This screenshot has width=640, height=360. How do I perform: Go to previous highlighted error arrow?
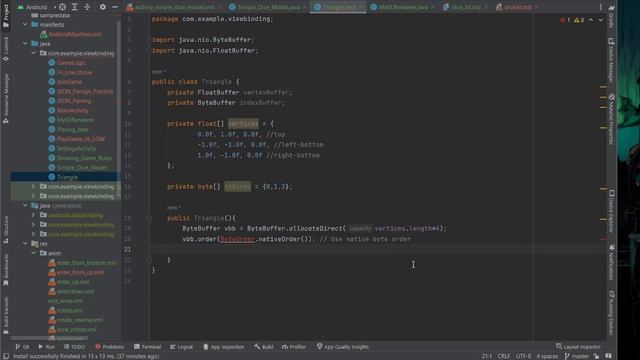[591, 20]
